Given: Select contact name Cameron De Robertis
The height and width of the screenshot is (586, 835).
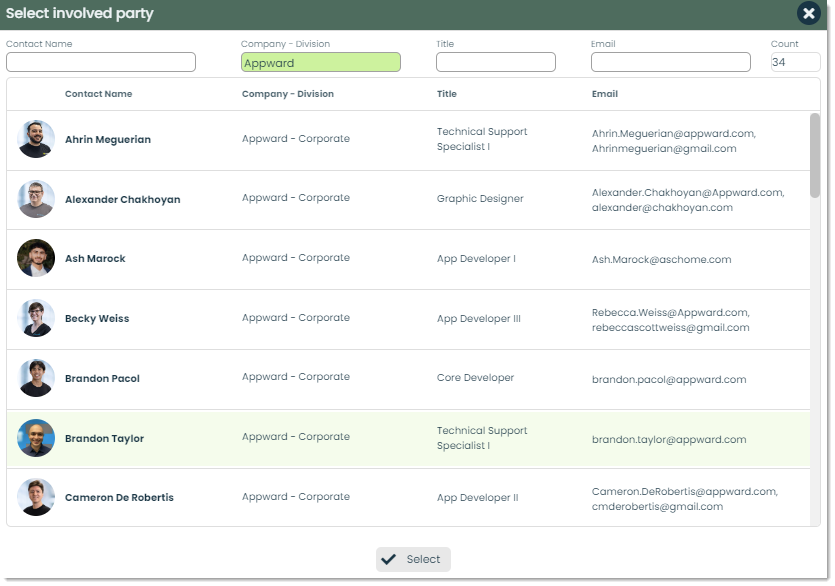Looking at the screenshot, I should [119, 498].
